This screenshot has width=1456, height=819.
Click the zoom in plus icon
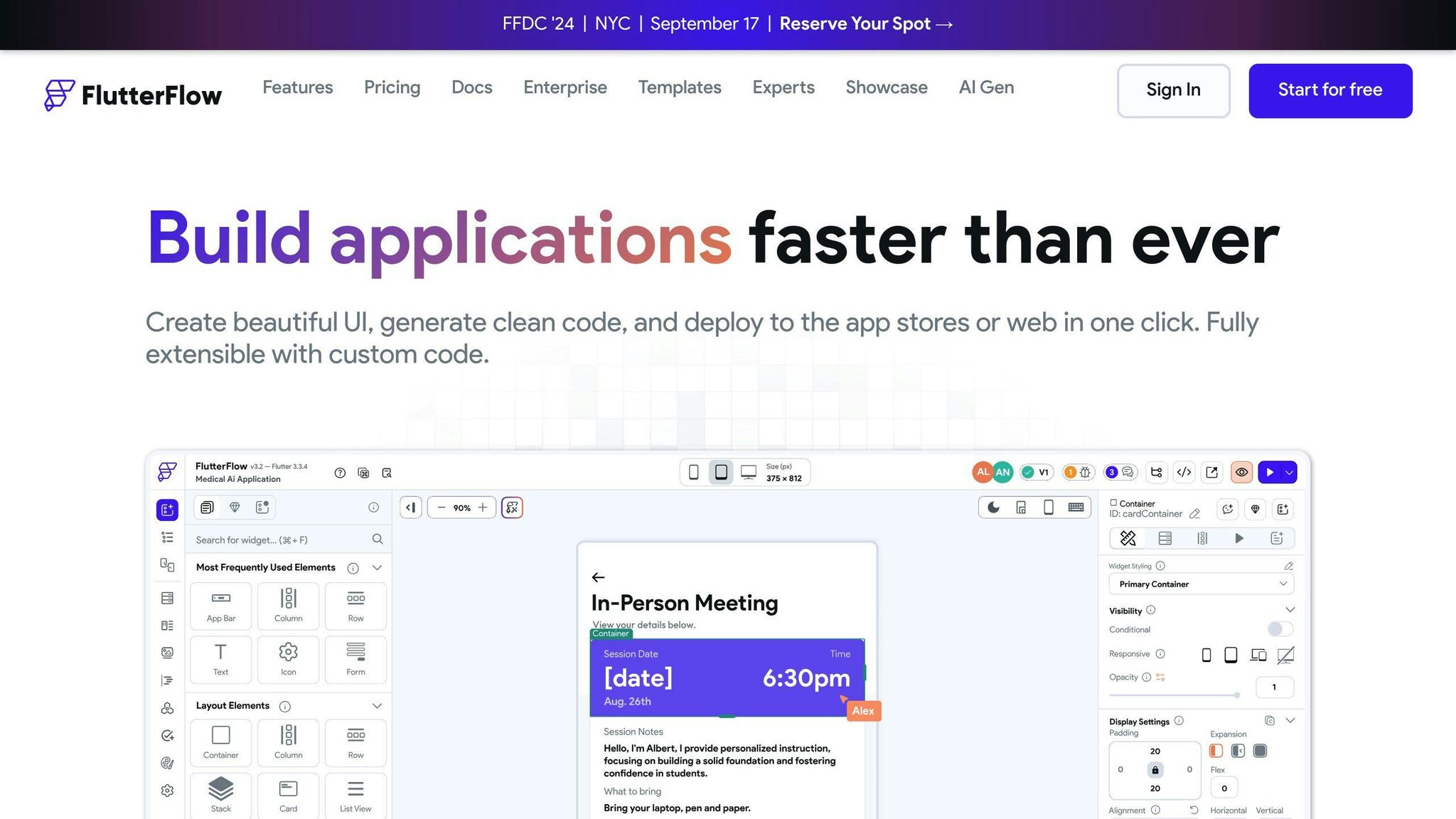483,508
